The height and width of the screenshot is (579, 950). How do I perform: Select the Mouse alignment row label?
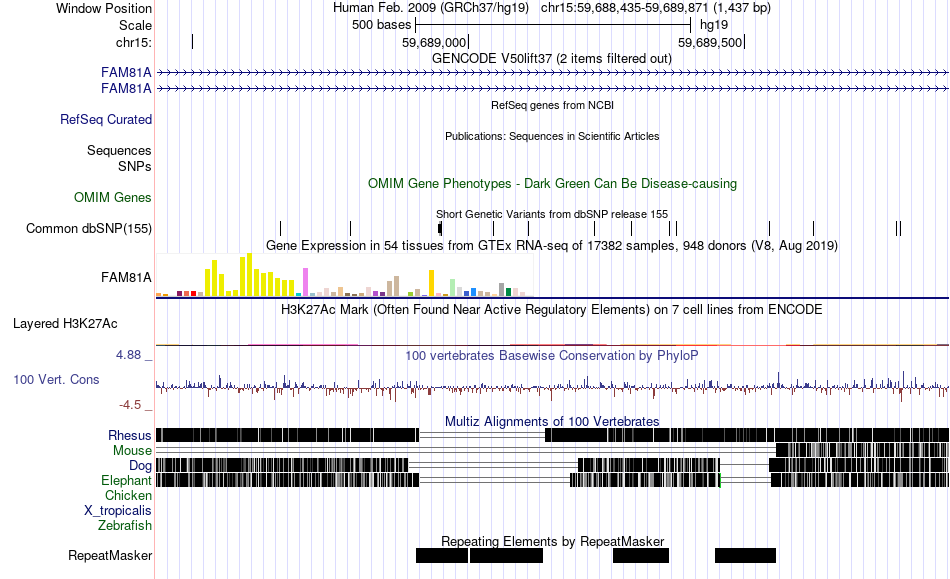point(132,451)
